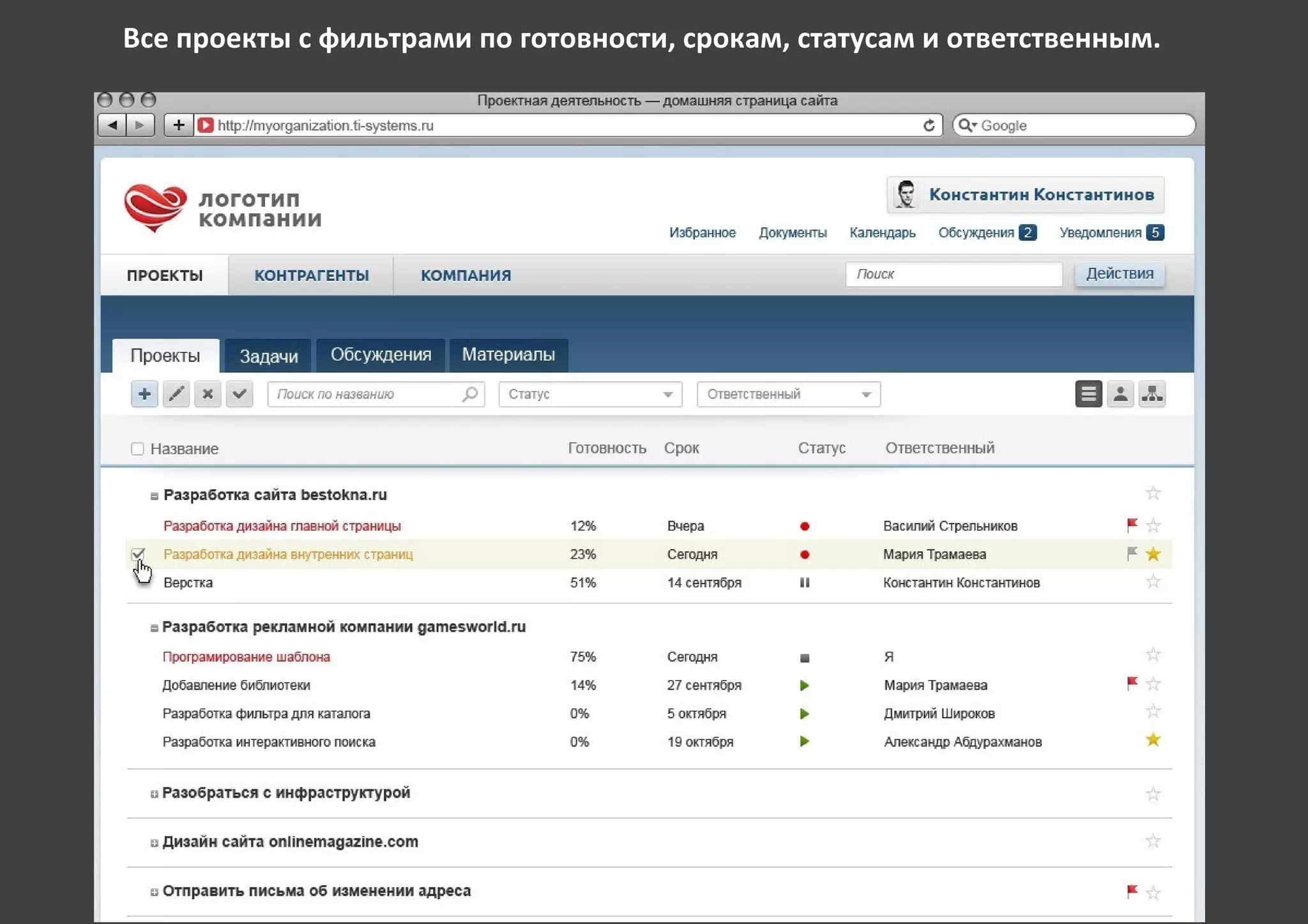The height and width of the screenshot is (924, 1308).
Task: Click the browser back arrow button
Action: (112, 125)
